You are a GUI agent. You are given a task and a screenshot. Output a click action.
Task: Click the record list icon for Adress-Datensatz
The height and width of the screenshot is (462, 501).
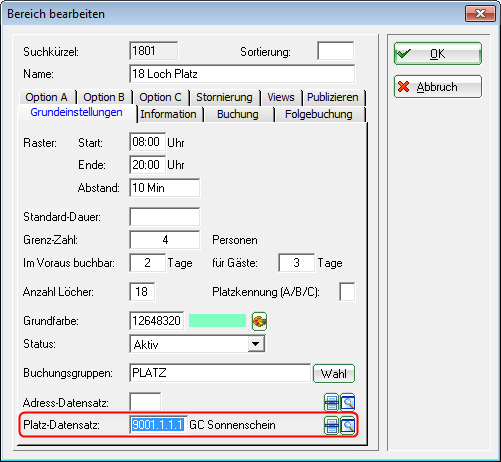[x=331, y=403]
